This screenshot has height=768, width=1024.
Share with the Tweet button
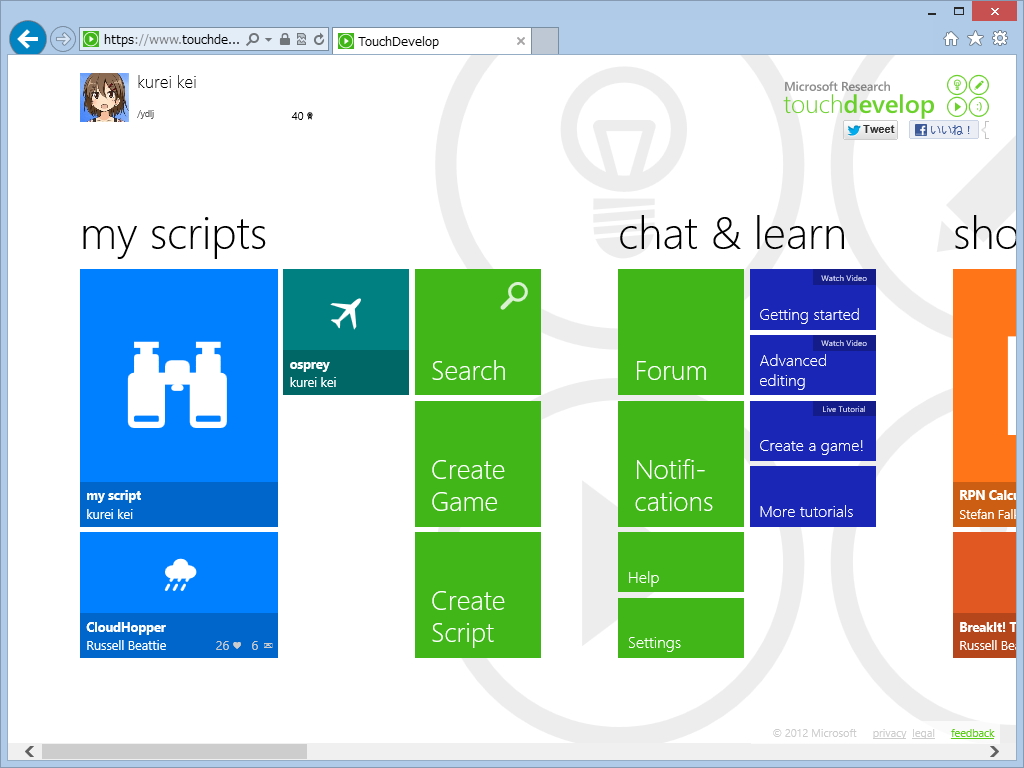(871, 129)
